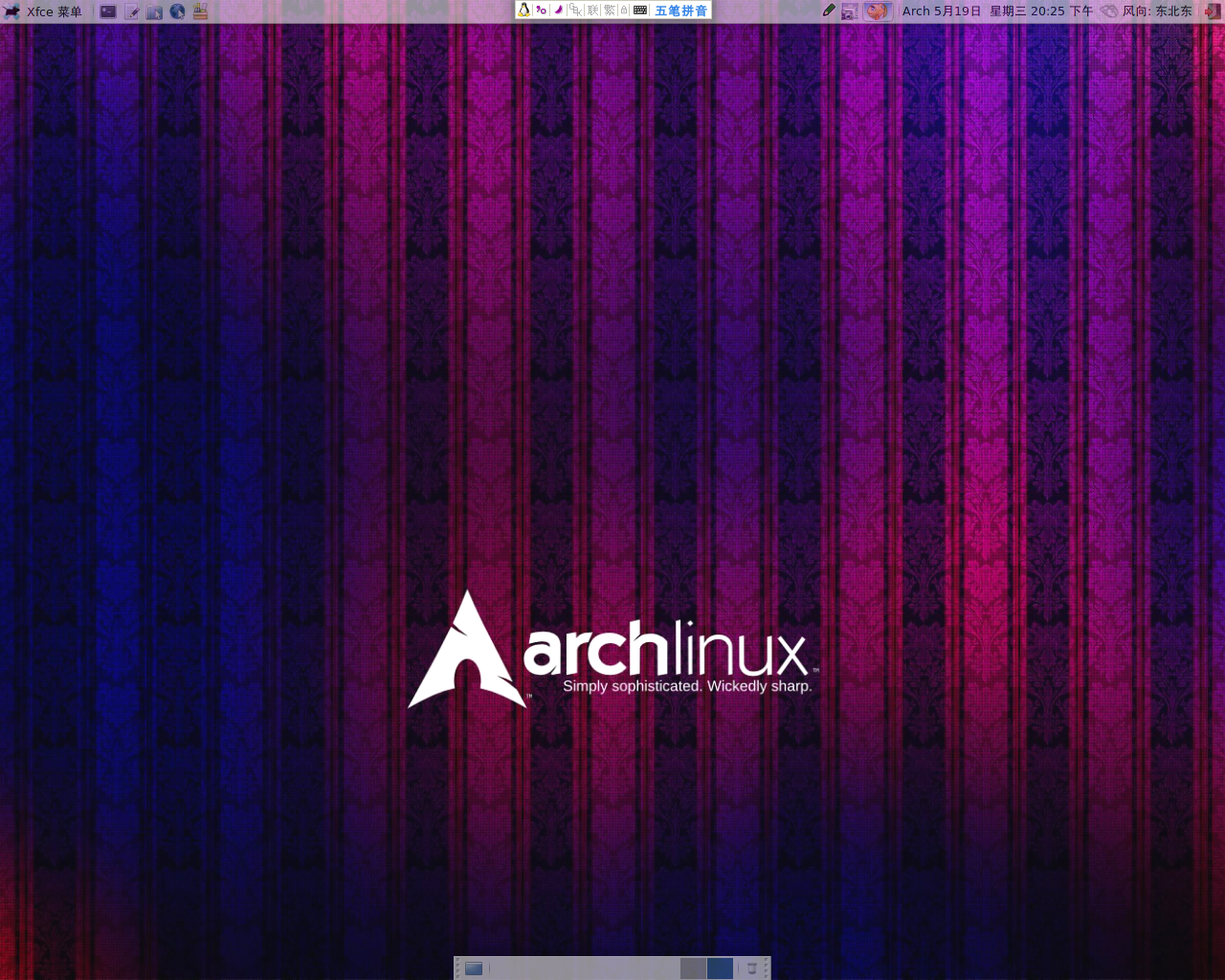Click the GBK character set icon
The image size is (1225, 980).
pos(575,11)
